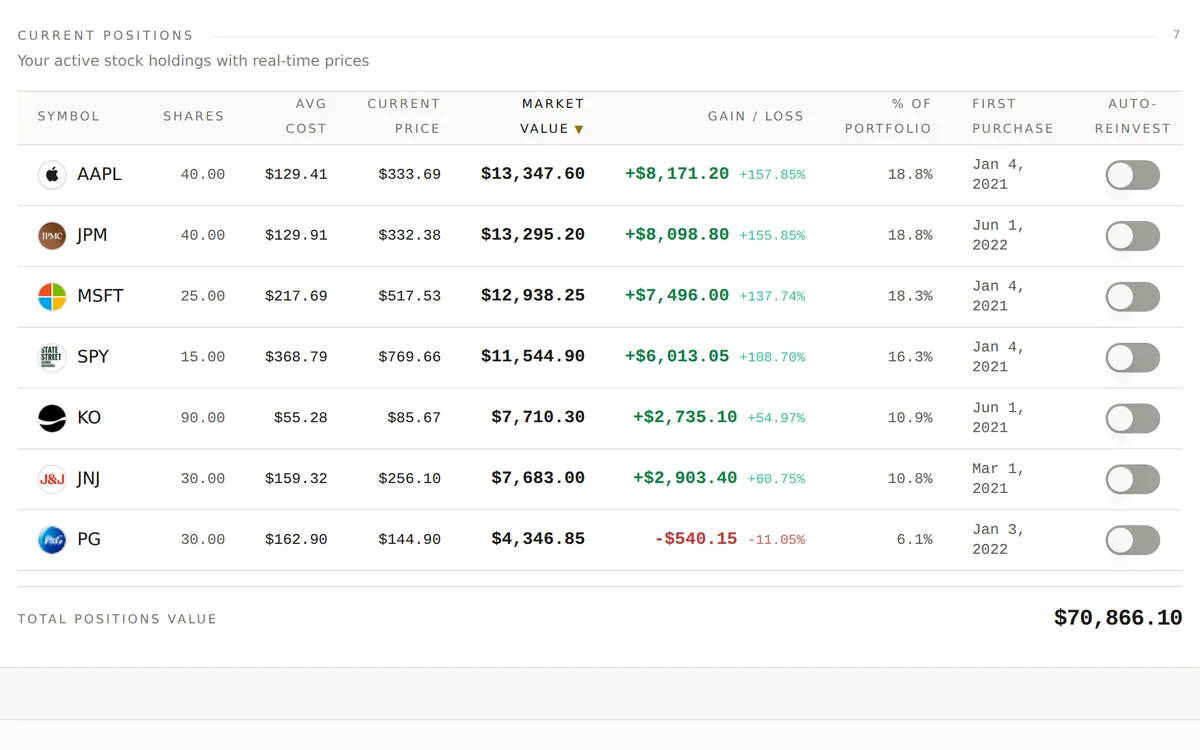The image size is (1200, 750).
Task: Click AAPL market value $13,347.60
Action: point(533,174)
